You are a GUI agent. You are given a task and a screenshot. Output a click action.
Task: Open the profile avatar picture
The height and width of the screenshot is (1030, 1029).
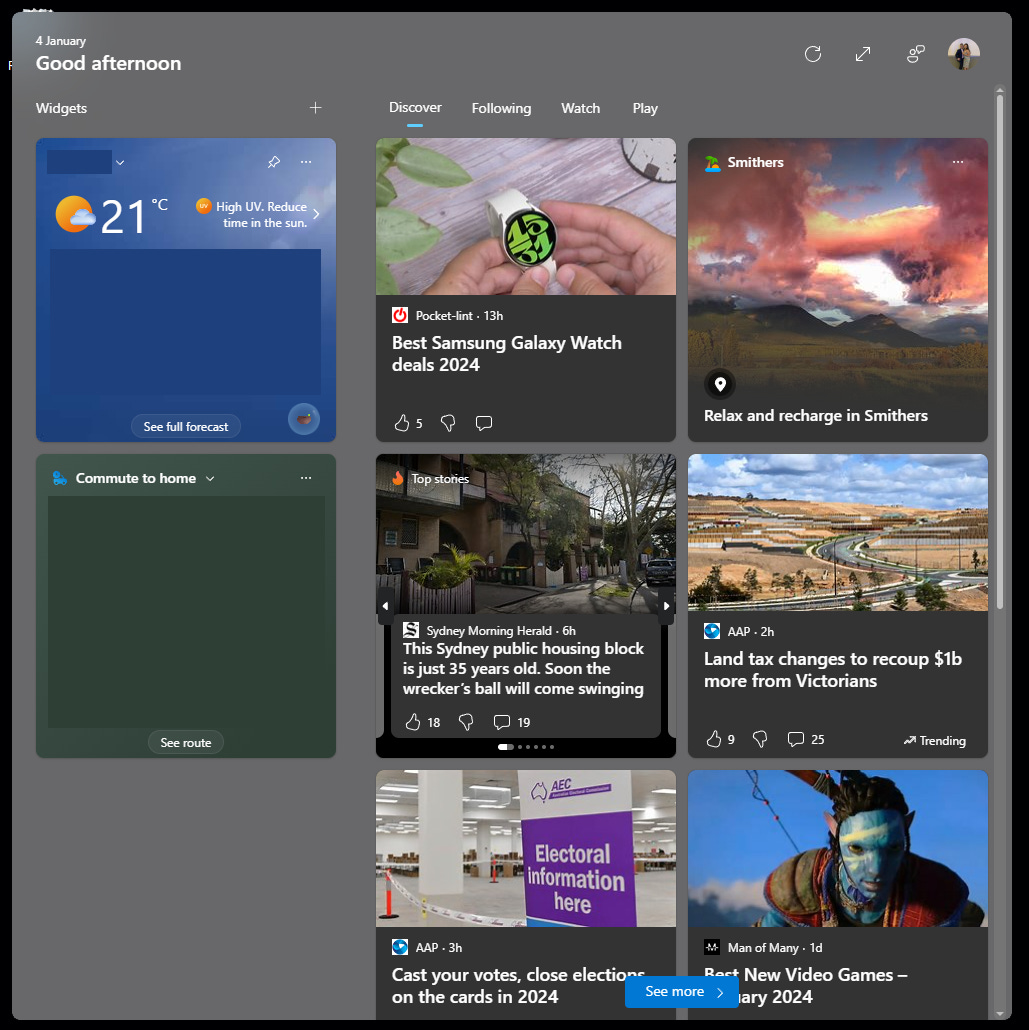tap(963, 54)
